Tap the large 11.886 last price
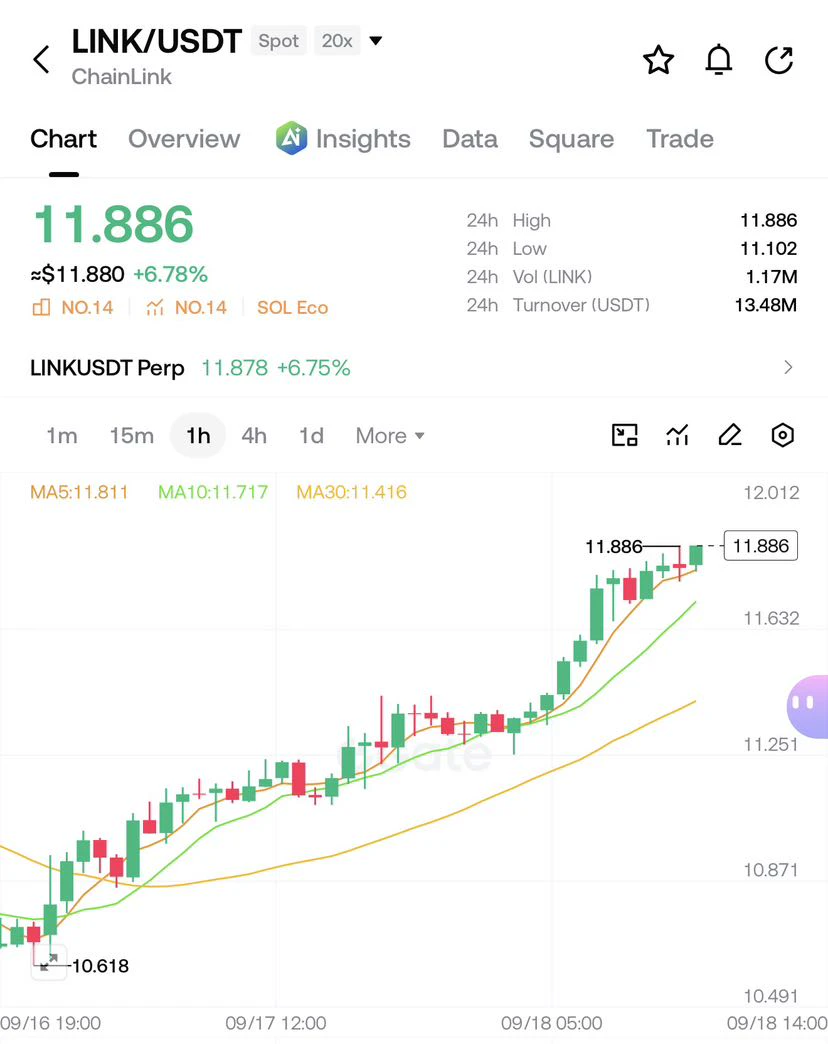Viewport: 828px width, 1044px height. (x=113, y=224)
